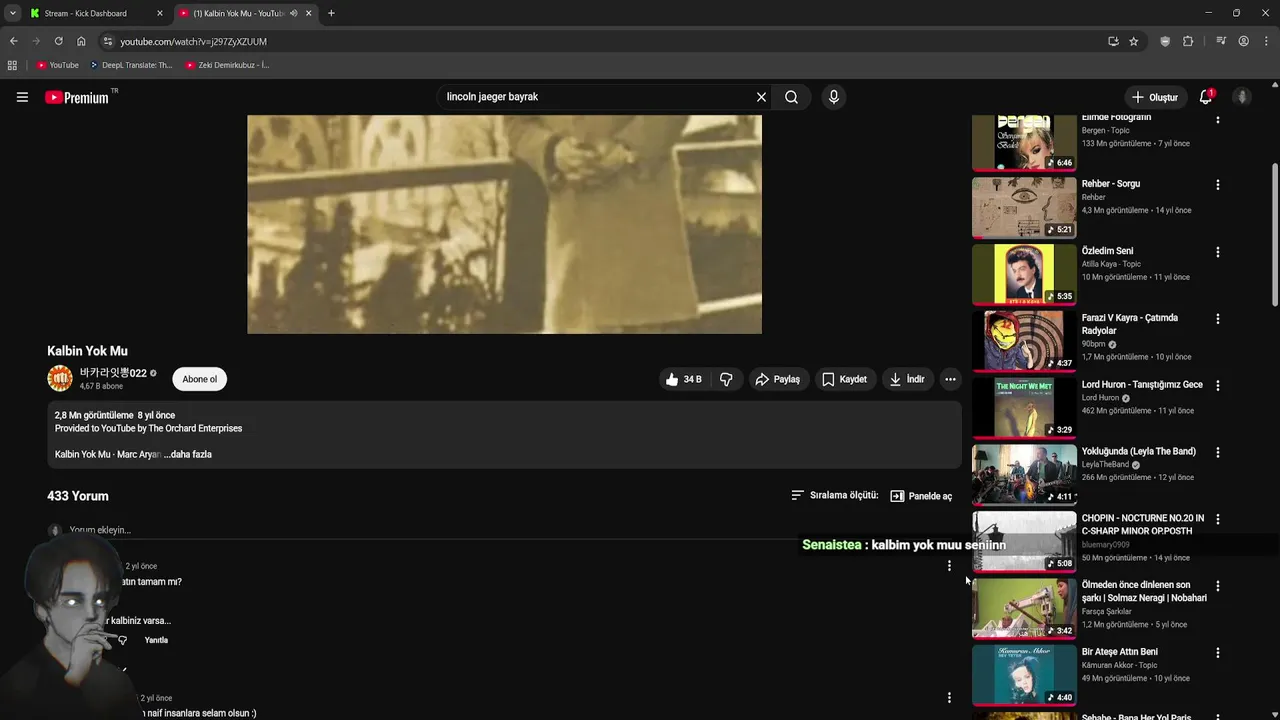Open options for Rehber - Sorgu video
The width and height of the screenshot is (1280, 720).
tap(1217, 185)
